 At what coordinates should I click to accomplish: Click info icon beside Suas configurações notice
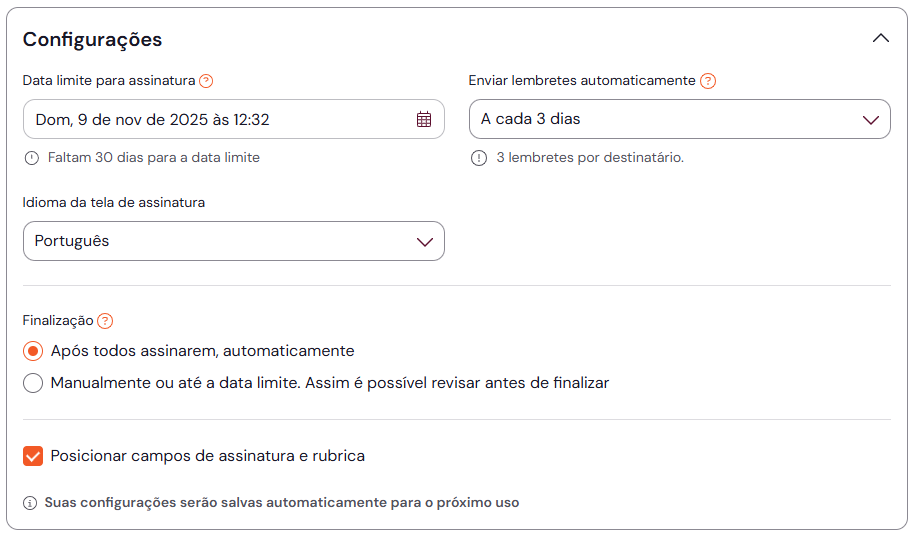pos(30,503)
